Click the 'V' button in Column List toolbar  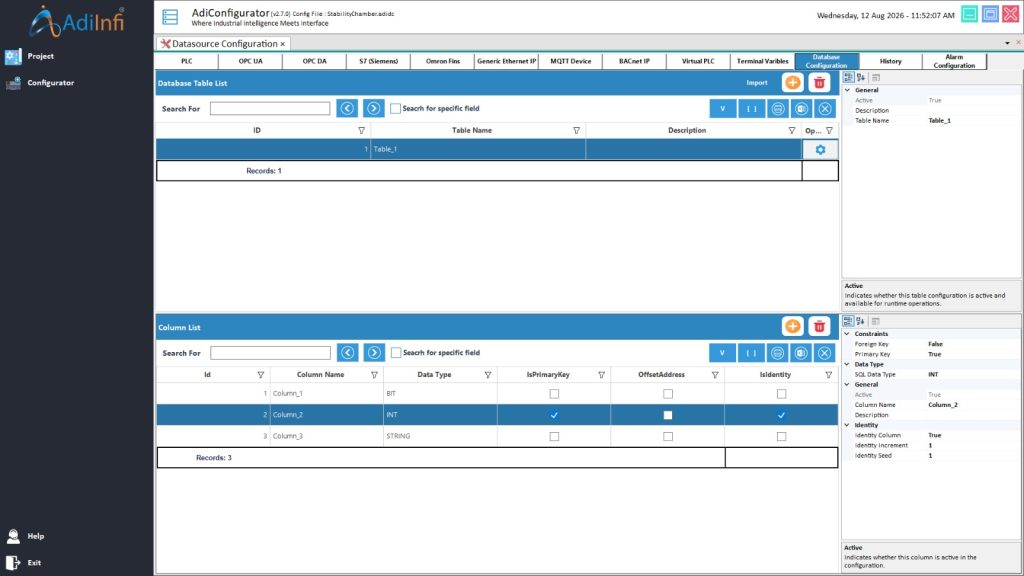[722, 353]
